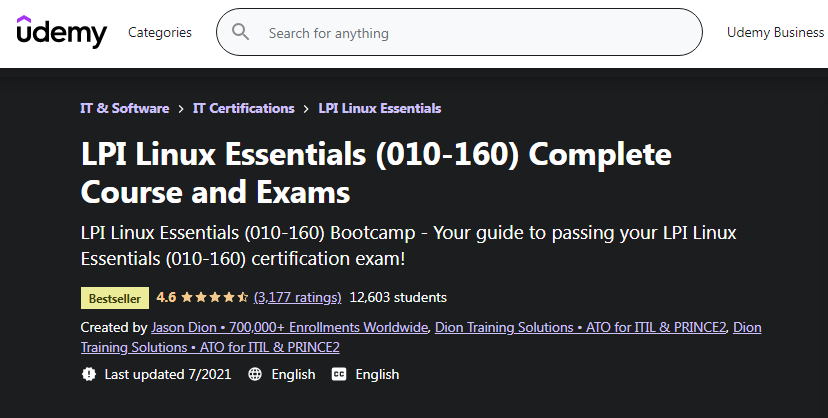Go to IT & Software breadcrumb
The image size is (828, 418).
click(x=125, y=108)
